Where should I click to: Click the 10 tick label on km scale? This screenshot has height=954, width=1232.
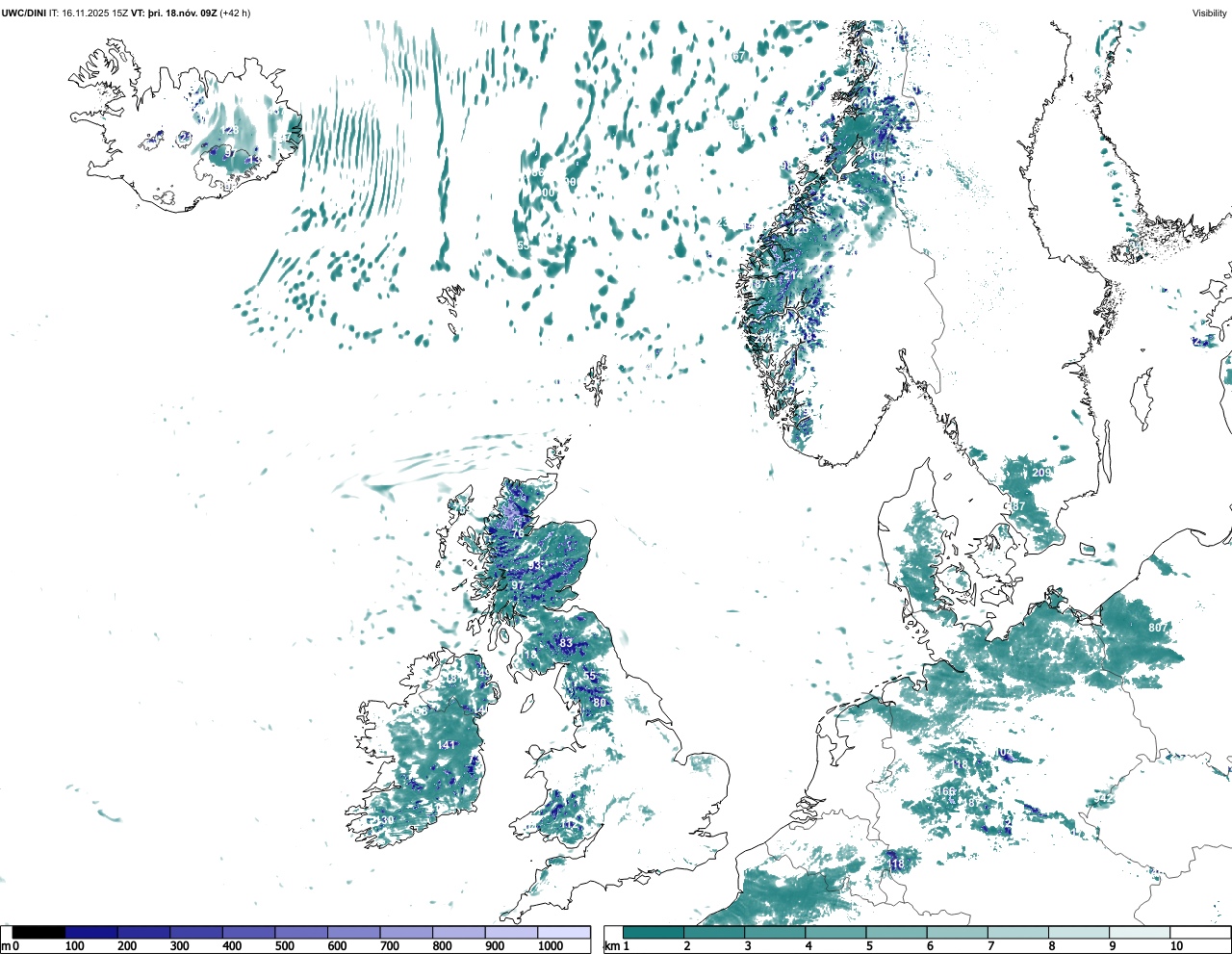click(x=1176, y=946)
